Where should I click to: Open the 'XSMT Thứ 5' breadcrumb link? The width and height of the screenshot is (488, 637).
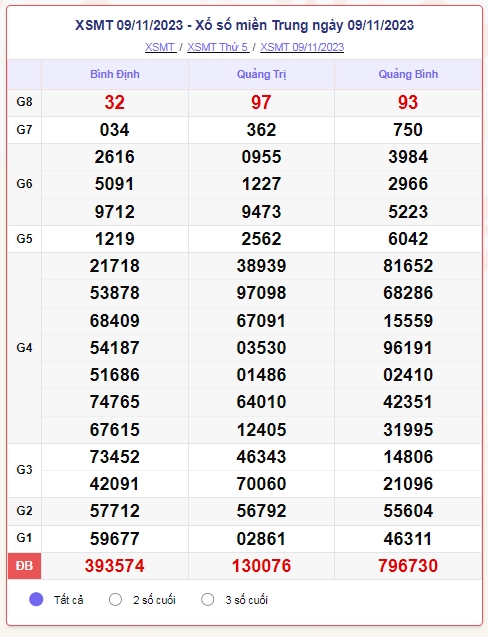tap(218, 47)
